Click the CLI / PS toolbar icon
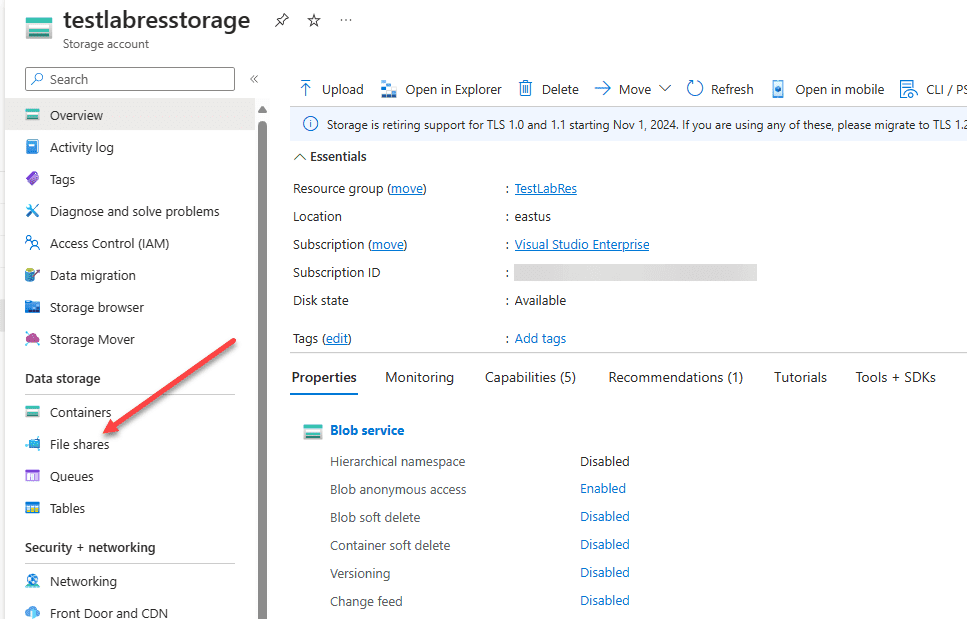 (x=908, y=89)
